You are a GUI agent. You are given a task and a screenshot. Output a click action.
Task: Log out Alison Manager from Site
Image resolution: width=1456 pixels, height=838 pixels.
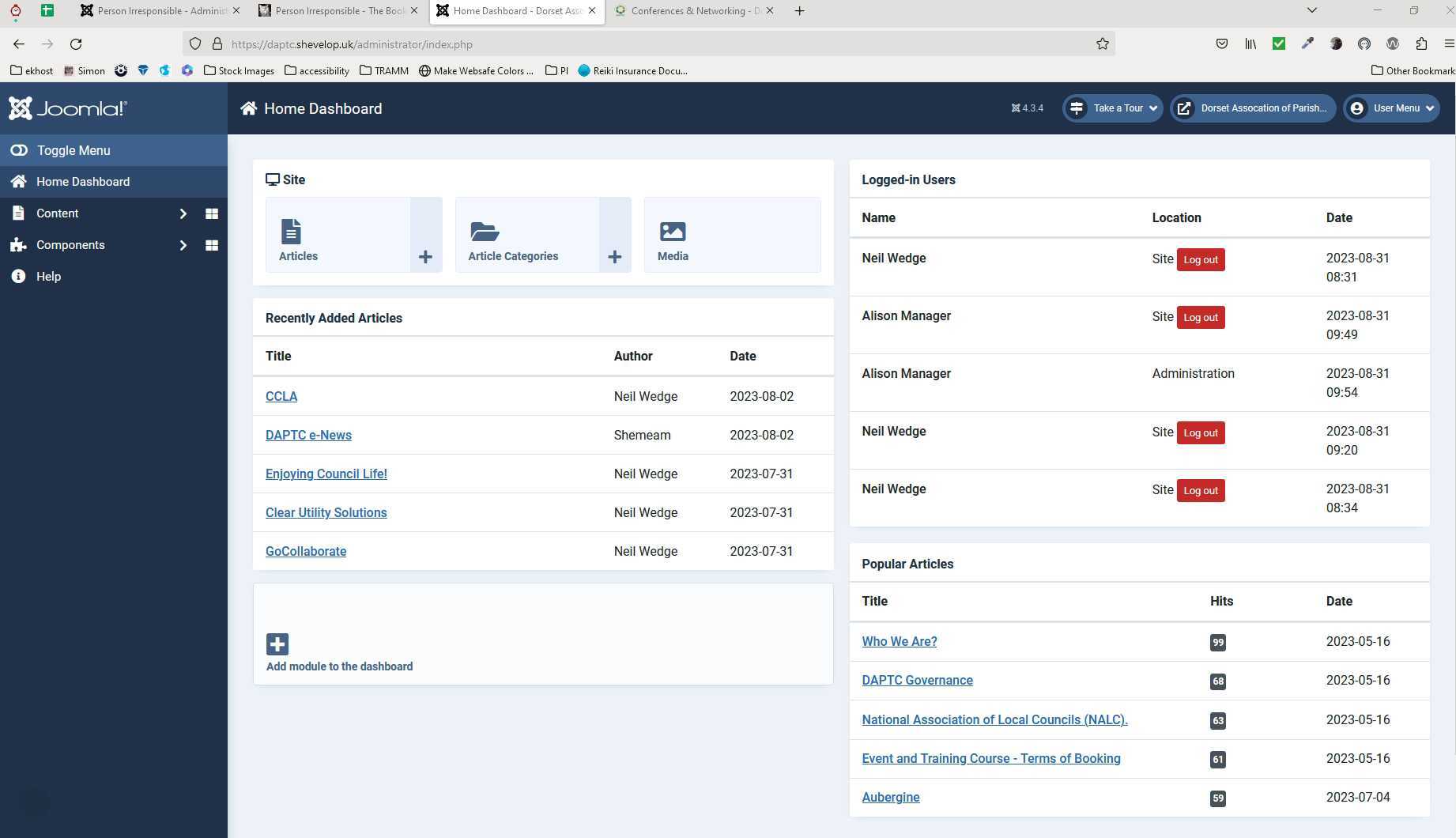click(x=1200, y=317)
